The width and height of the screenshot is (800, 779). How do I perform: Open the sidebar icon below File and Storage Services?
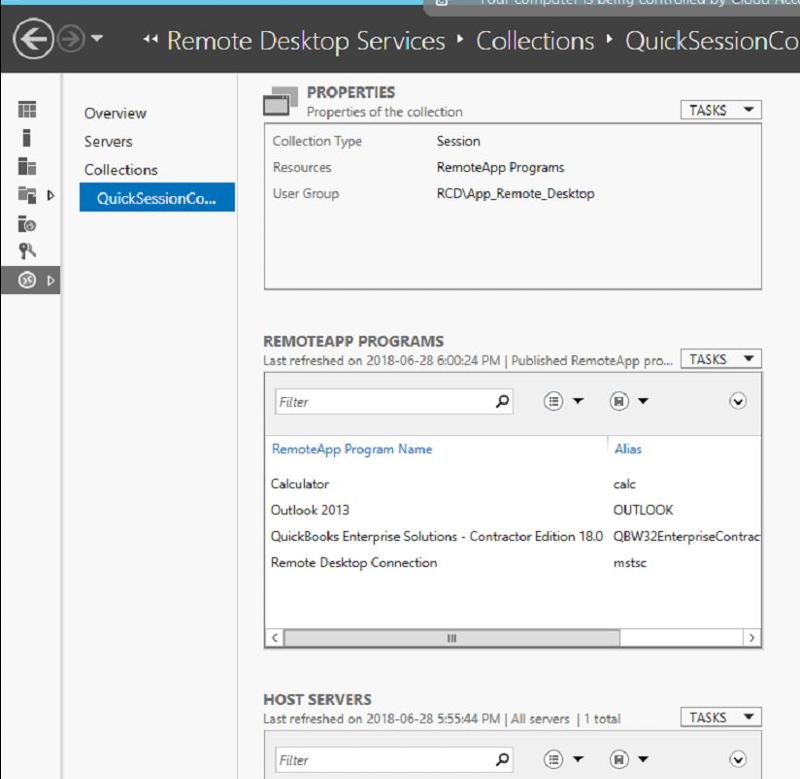pos(27,223)
